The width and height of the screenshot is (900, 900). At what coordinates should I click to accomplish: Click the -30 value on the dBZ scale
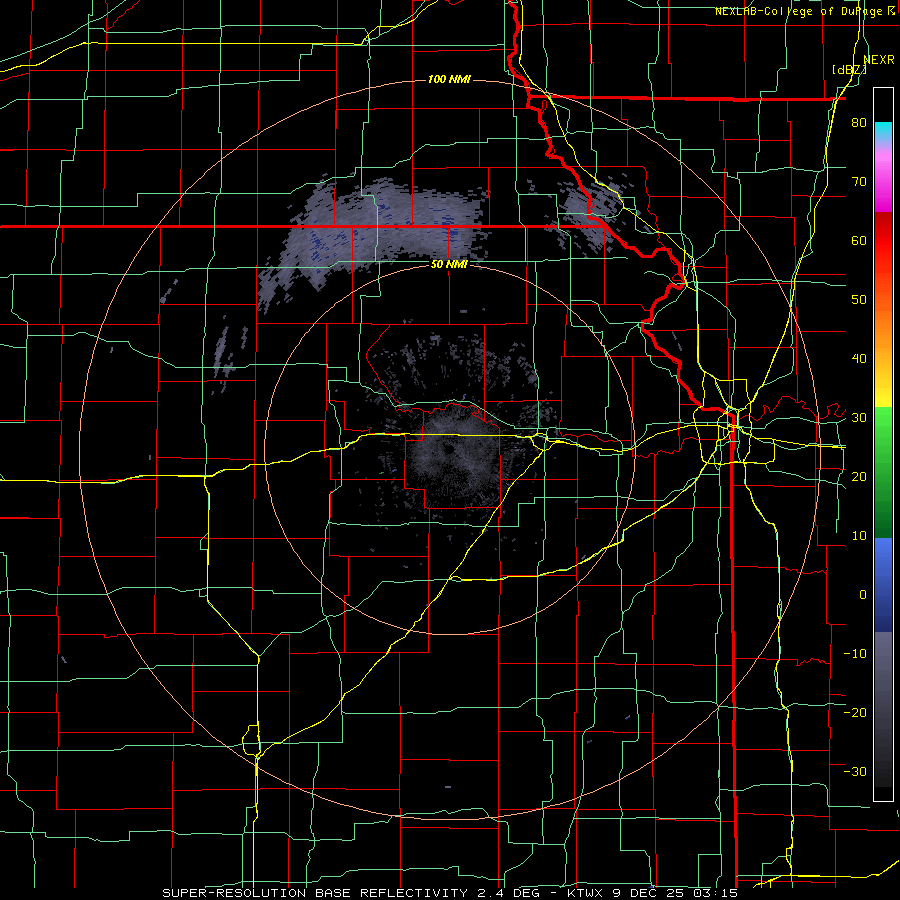[x=855, y=771]
